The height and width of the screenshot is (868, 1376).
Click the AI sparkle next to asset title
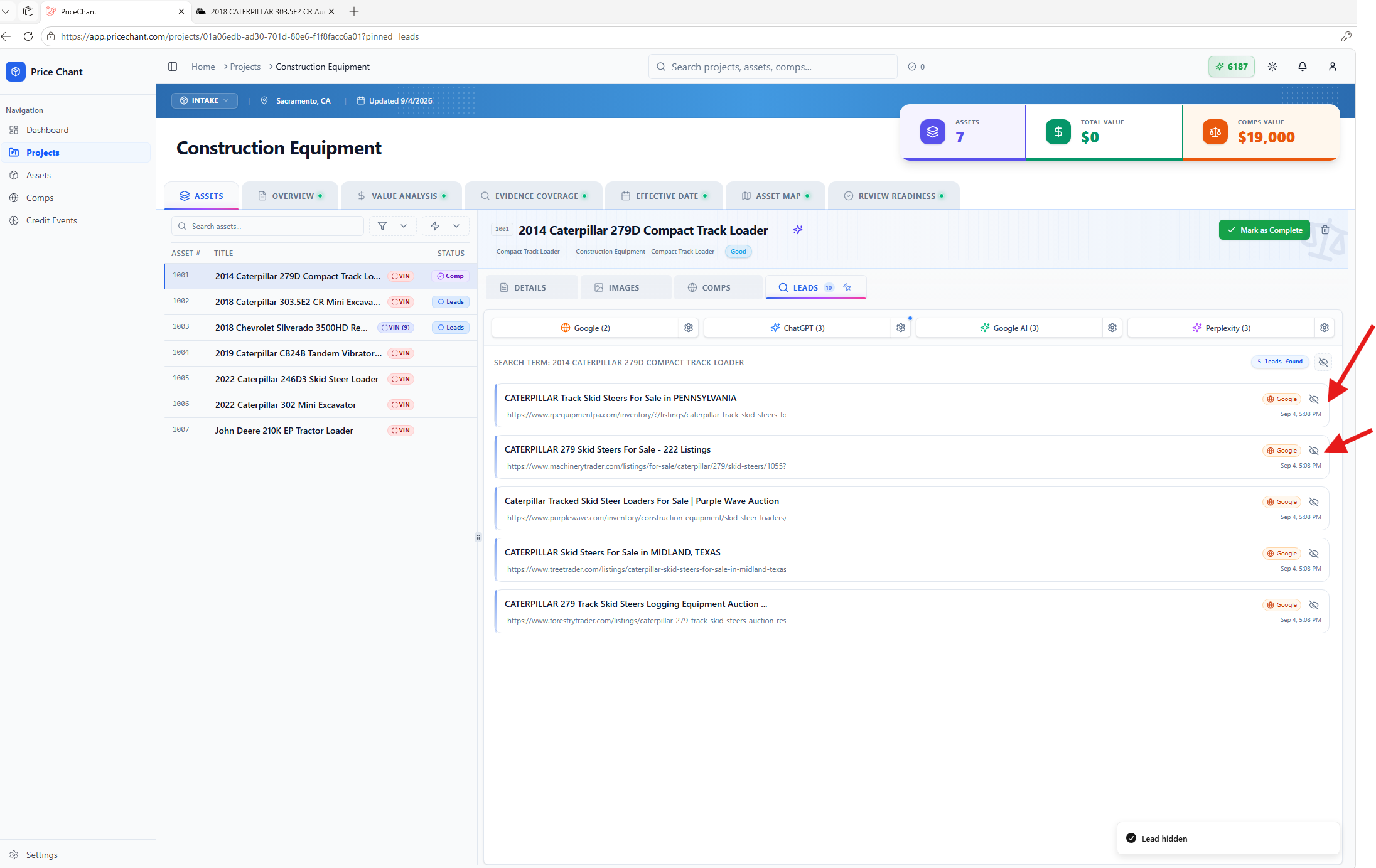pyautogui.click(x=798, y=230)
